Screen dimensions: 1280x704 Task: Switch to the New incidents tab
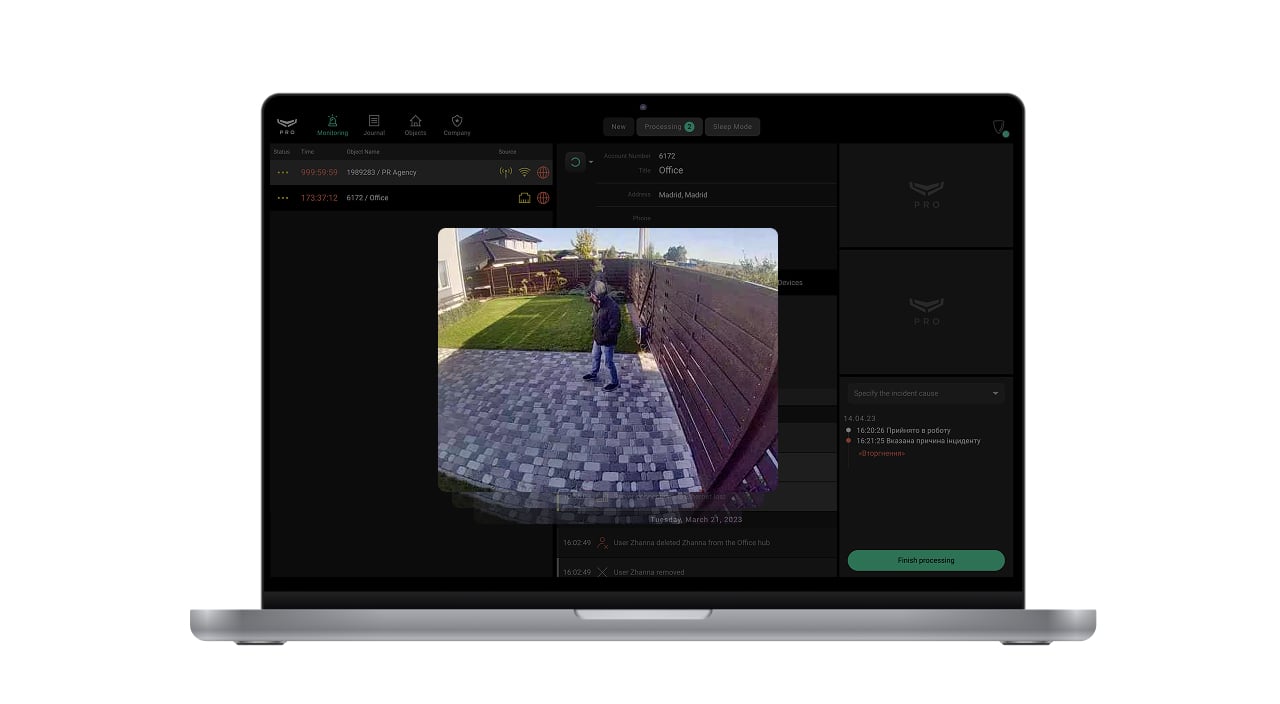pos(618,127)
